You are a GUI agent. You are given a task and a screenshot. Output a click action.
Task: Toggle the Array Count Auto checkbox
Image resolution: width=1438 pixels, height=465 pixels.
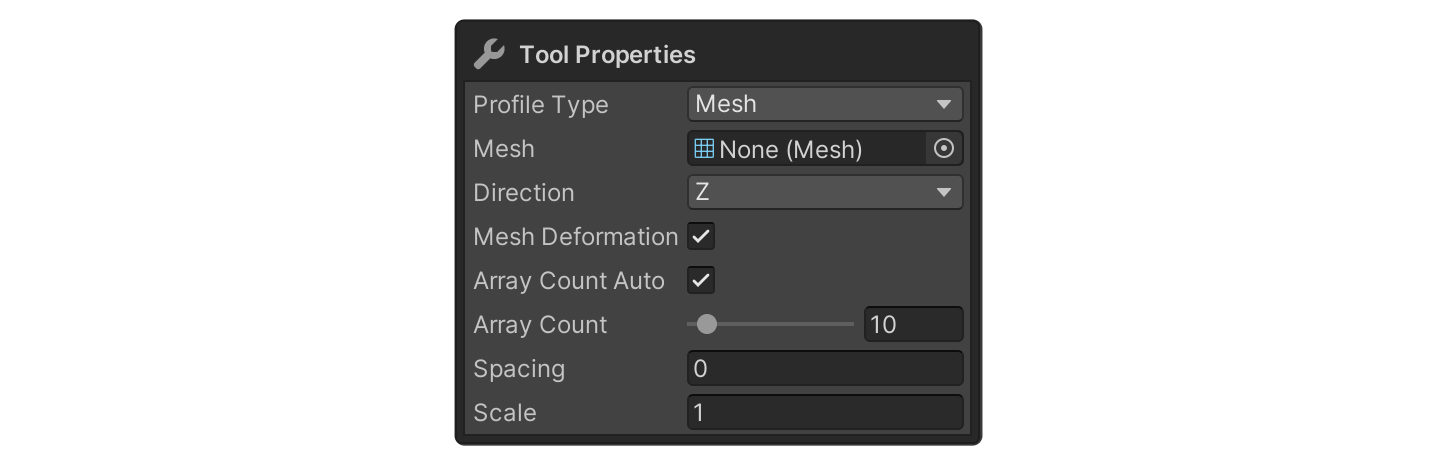[701, 281]
